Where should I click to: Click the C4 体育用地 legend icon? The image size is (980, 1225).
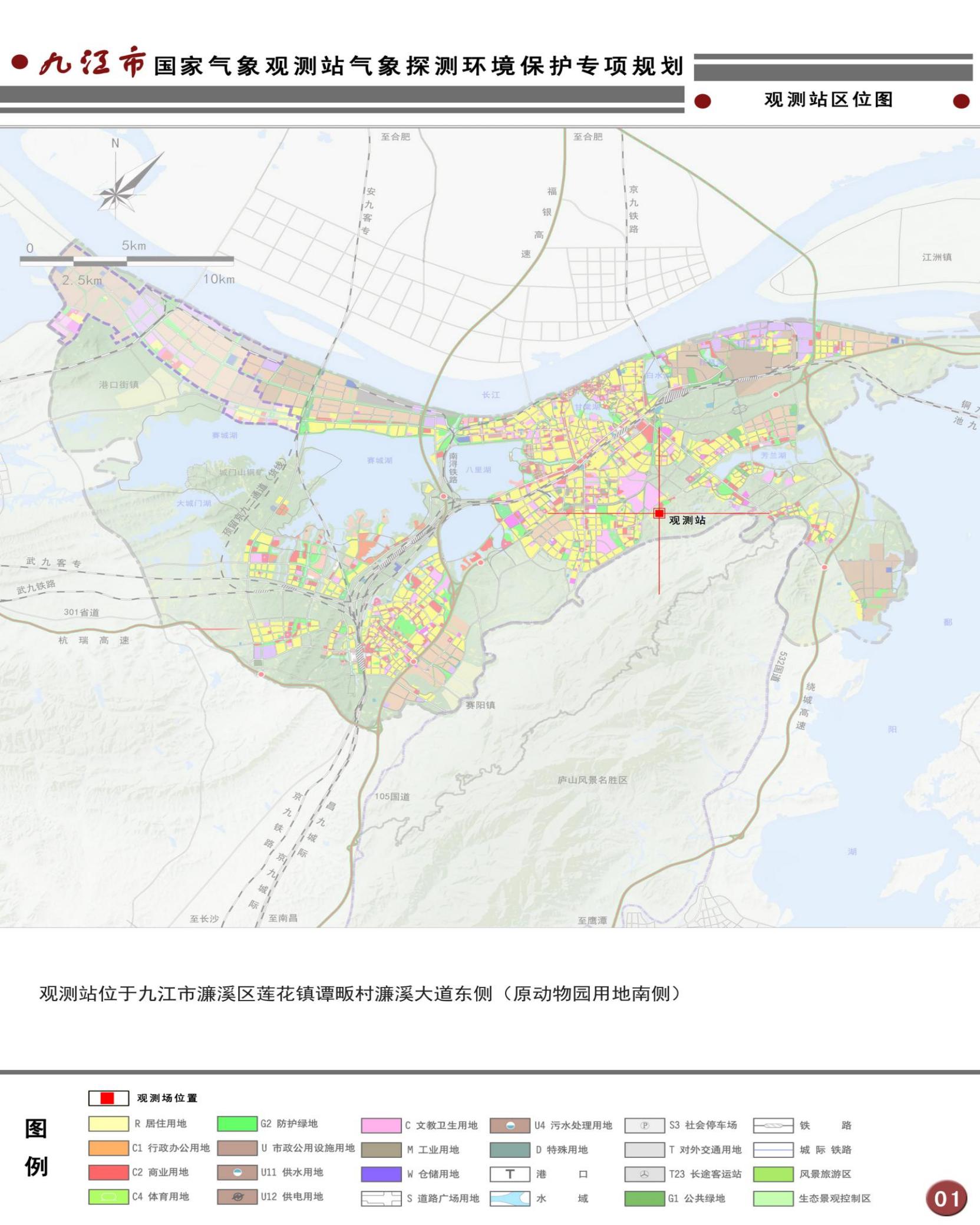(x=108, y=1197)
